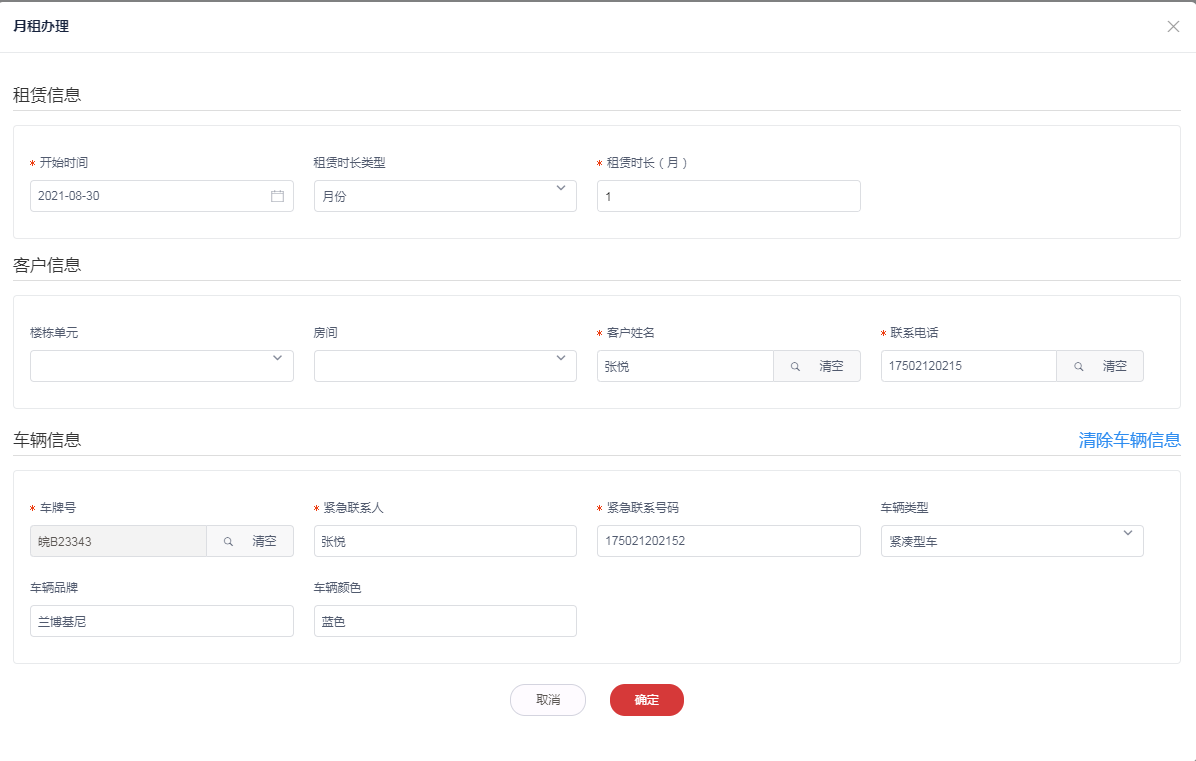Click the 车辆信息 section heading
Viewport: 1196px width, 761px height.
coord(47,440)
